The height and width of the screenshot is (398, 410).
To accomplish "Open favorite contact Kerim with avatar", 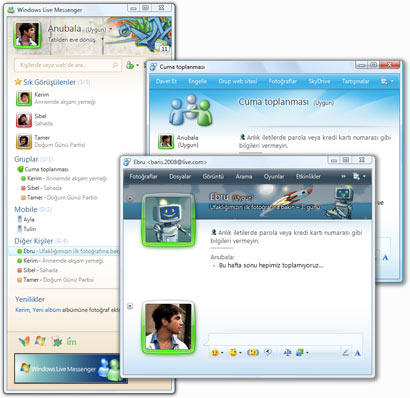I will 56,98.
